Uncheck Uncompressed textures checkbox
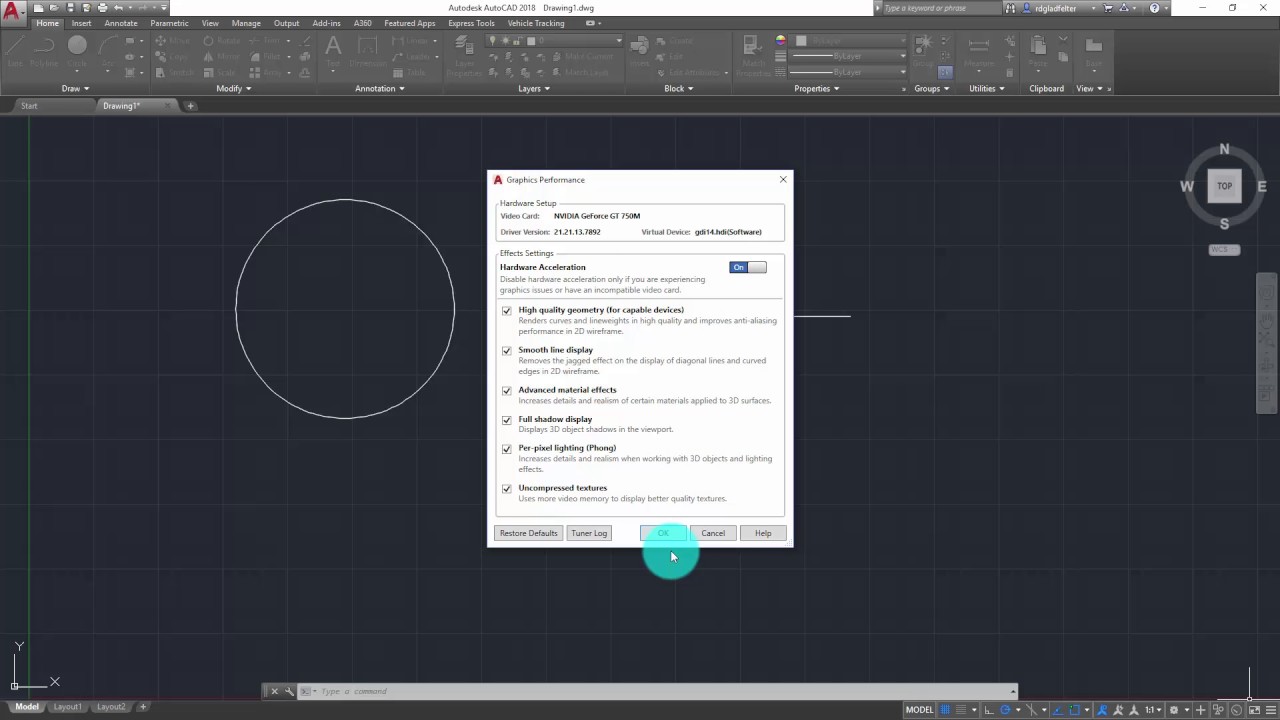Image resolution: width=1280 pixels, height=720 pixels. click(506, 489)
